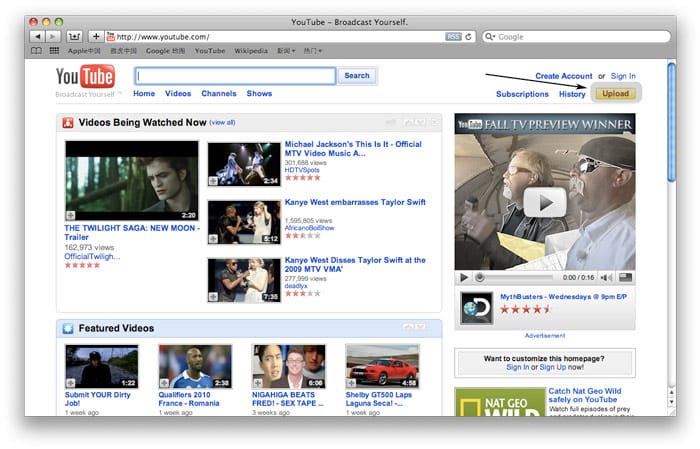Image resolution: width=700 pixels, height=449 pixels.
Task: Open the Twilight New Moon trailer thumbnail
Action: tap(132, 181)
